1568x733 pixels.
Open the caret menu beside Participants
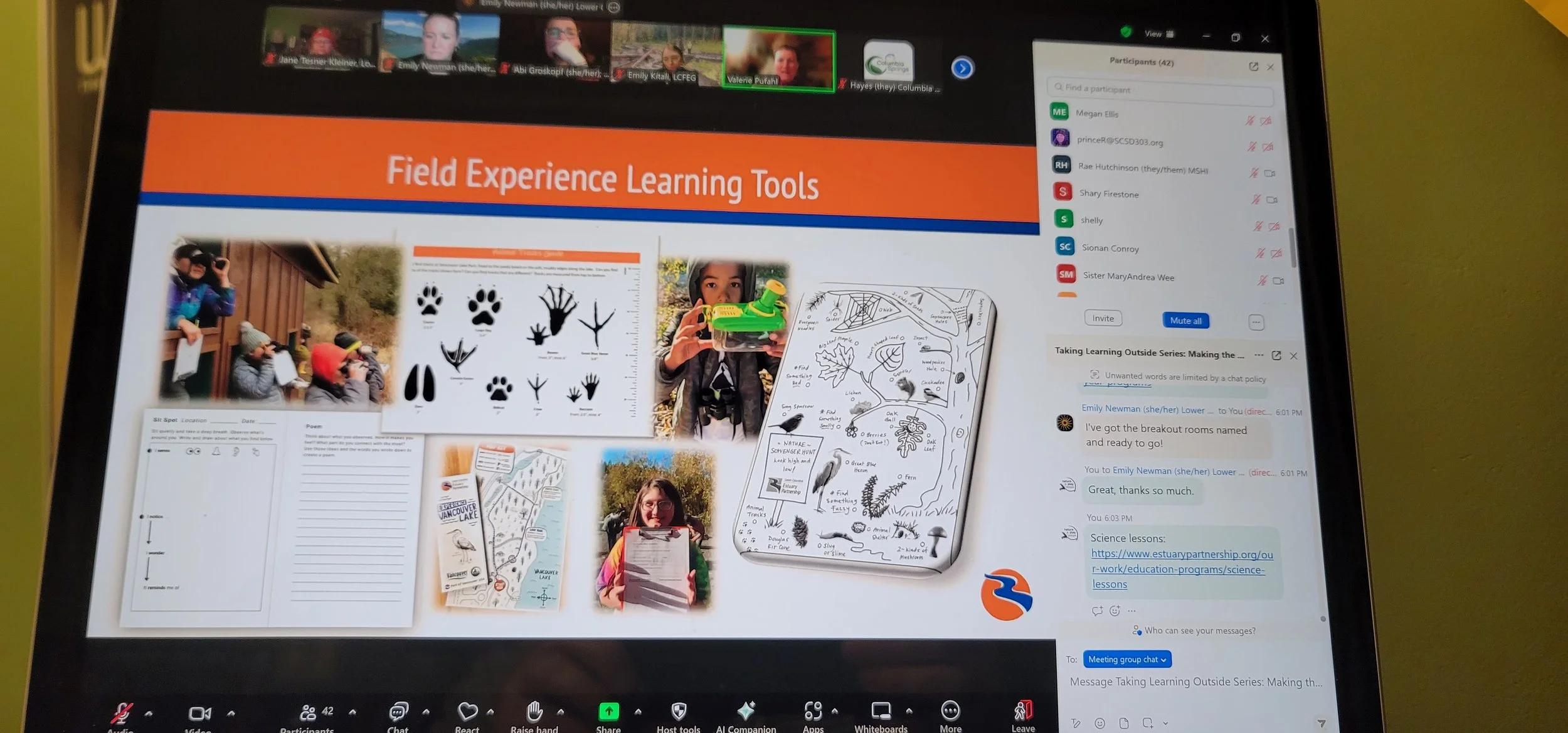352,712
